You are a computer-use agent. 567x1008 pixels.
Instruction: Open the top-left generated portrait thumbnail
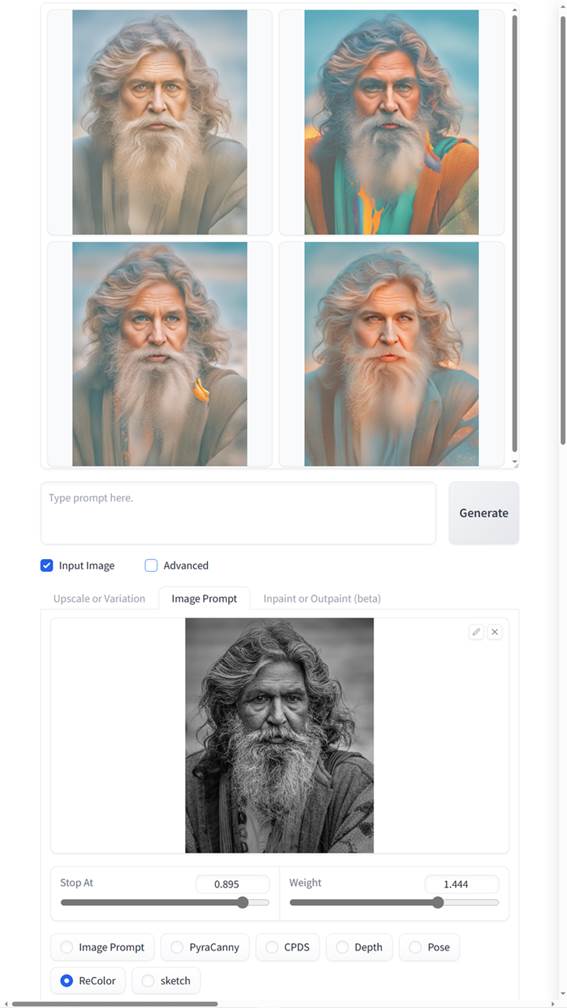tap(159, 122)
